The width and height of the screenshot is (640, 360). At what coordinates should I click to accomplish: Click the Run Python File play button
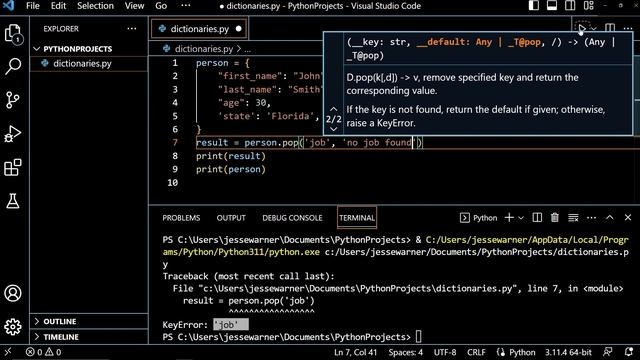click(581, 29)
